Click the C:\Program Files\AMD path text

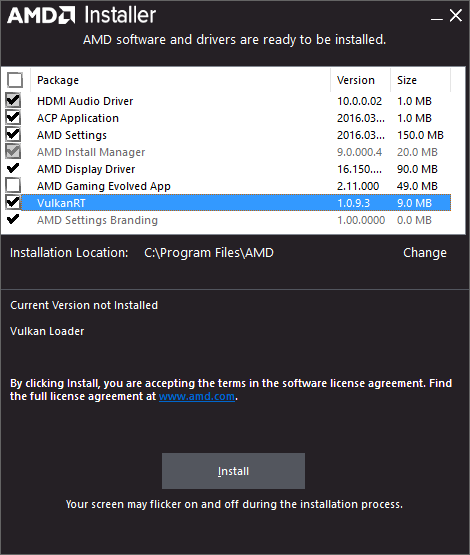point(209,253)
